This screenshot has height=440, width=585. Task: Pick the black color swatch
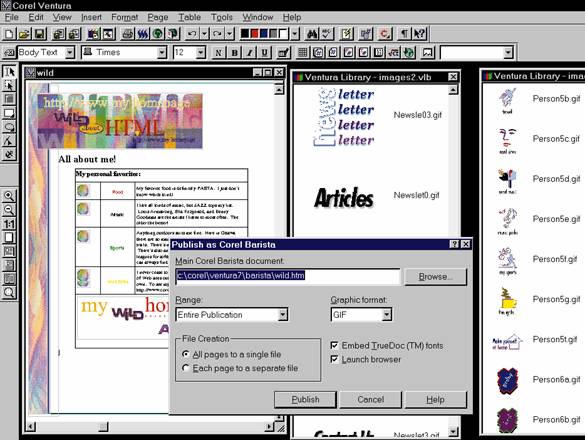(244, 34)
